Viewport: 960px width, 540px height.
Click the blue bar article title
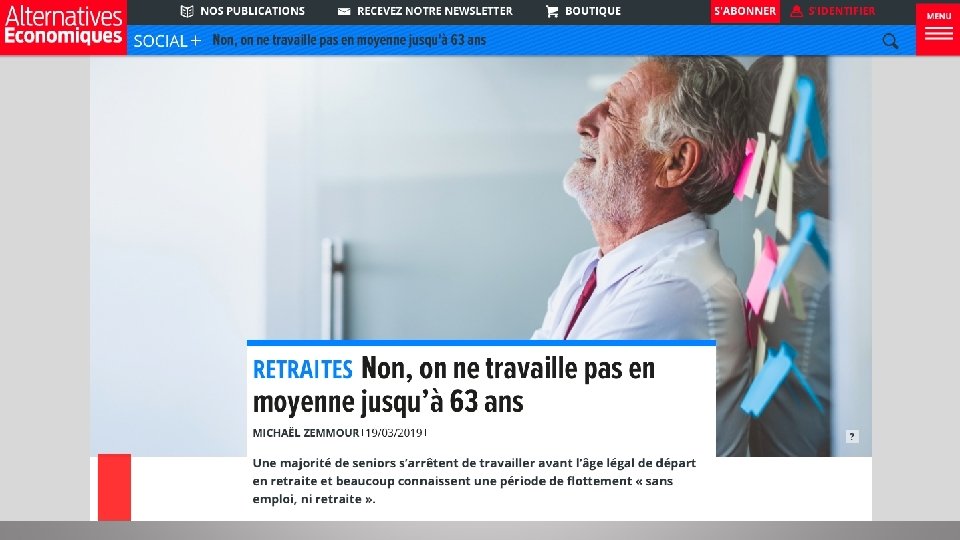(x=349, y=40)
